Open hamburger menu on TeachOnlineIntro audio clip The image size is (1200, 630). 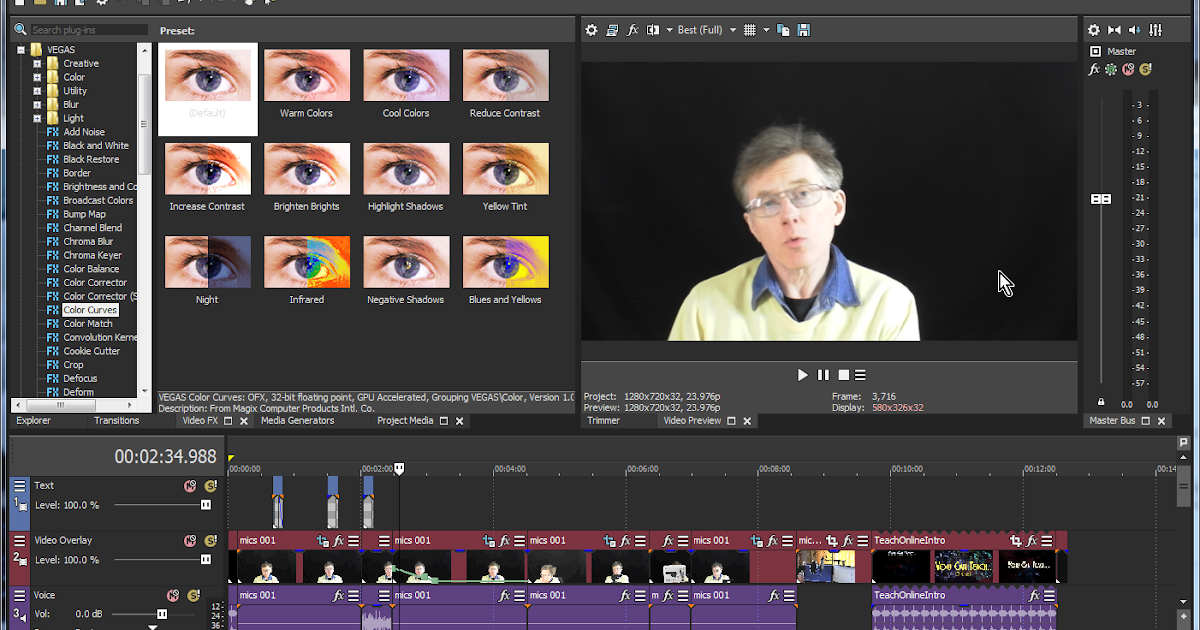pos(1047,595)
